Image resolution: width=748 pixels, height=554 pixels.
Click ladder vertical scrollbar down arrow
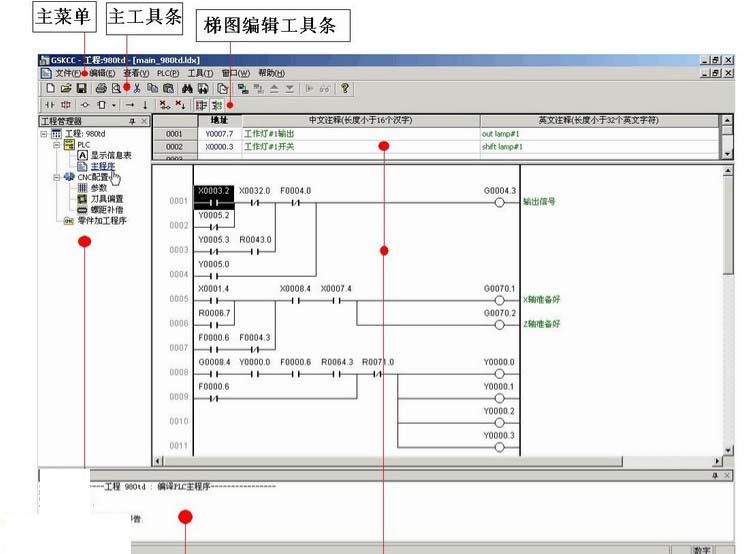(728, 450)
